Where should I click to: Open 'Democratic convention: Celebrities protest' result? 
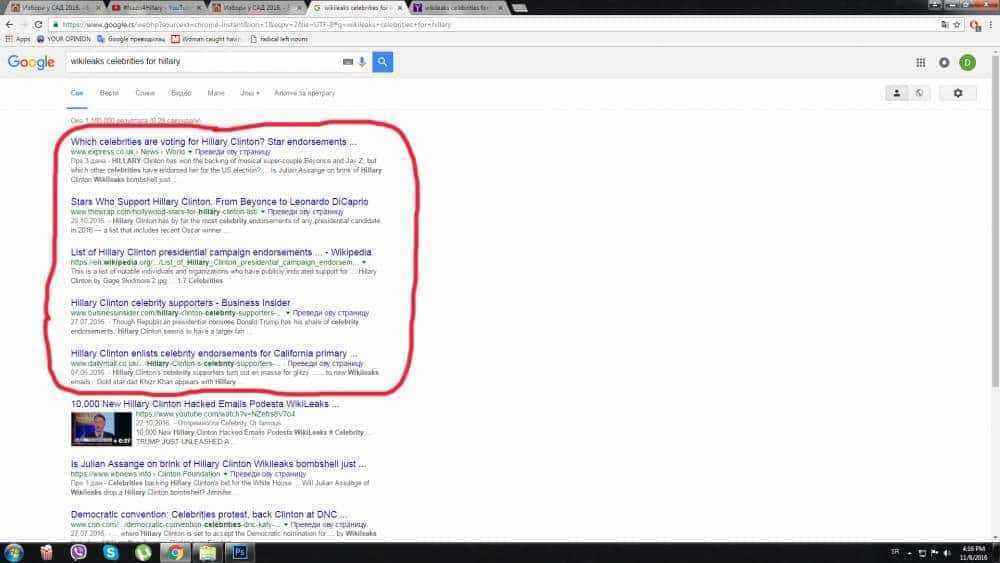(x=209, y=515)
